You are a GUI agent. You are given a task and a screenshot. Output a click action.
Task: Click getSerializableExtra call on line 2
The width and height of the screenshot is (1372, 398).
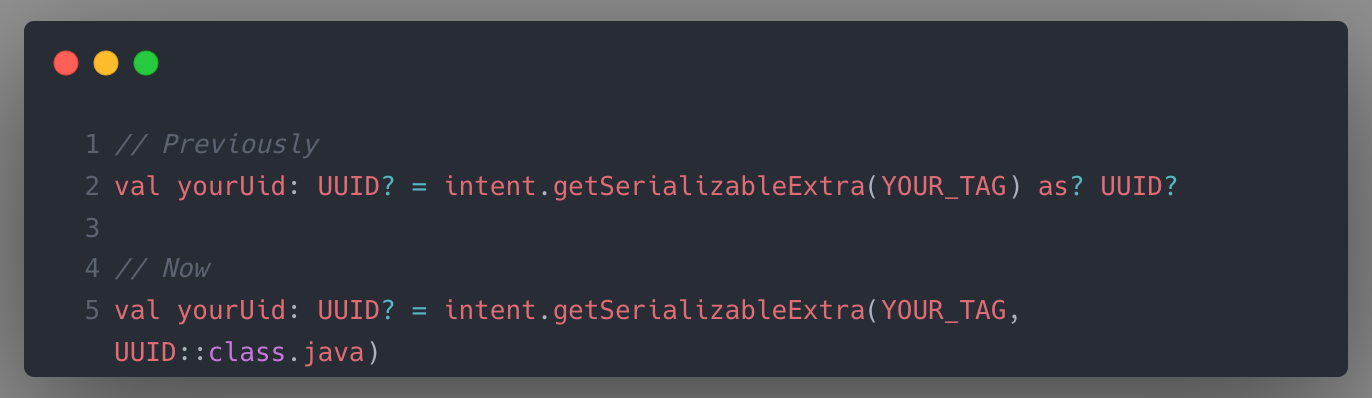(x=709, y=187)
